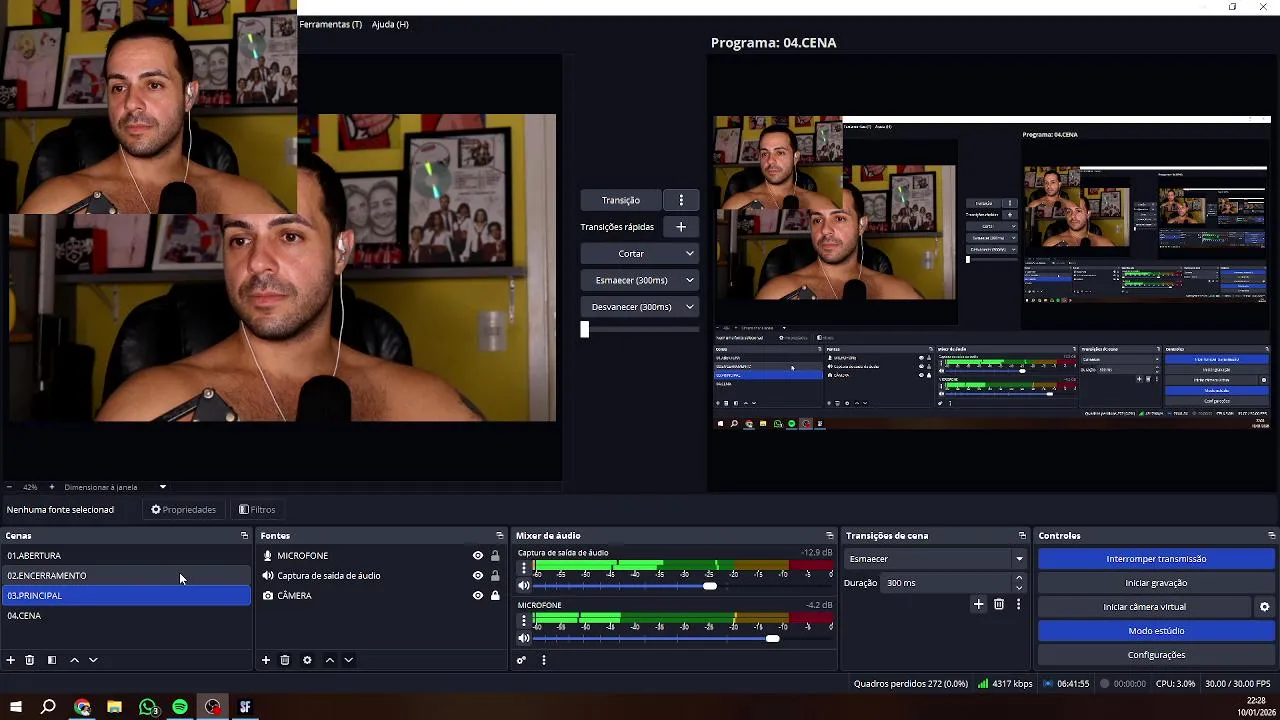The image size is (1280, 720).
Task: Open the Ferramentas (T) menu
Action: 330,24
